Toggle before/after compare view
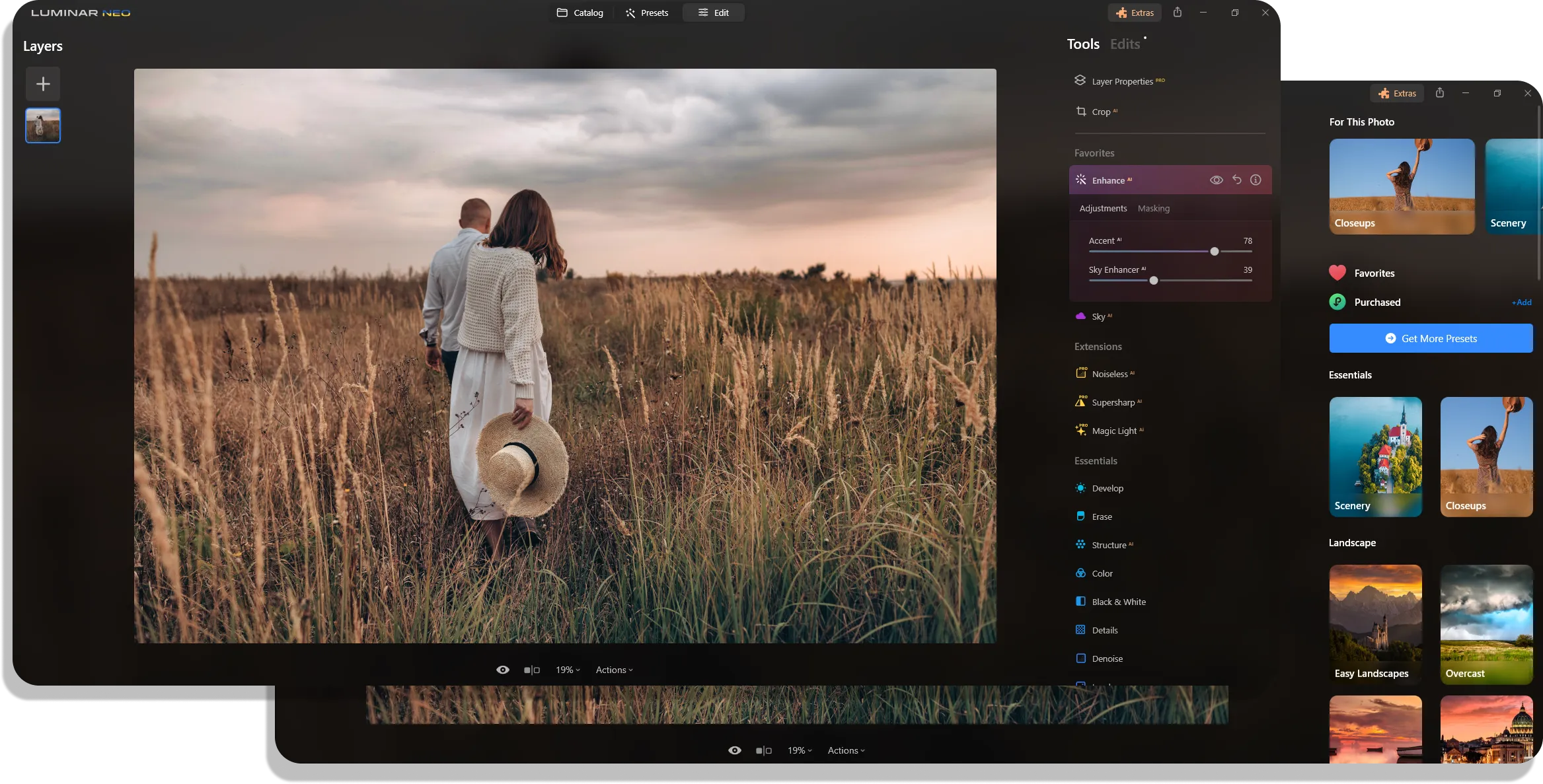The image size is (1543, 784). (x=532, y=670)
